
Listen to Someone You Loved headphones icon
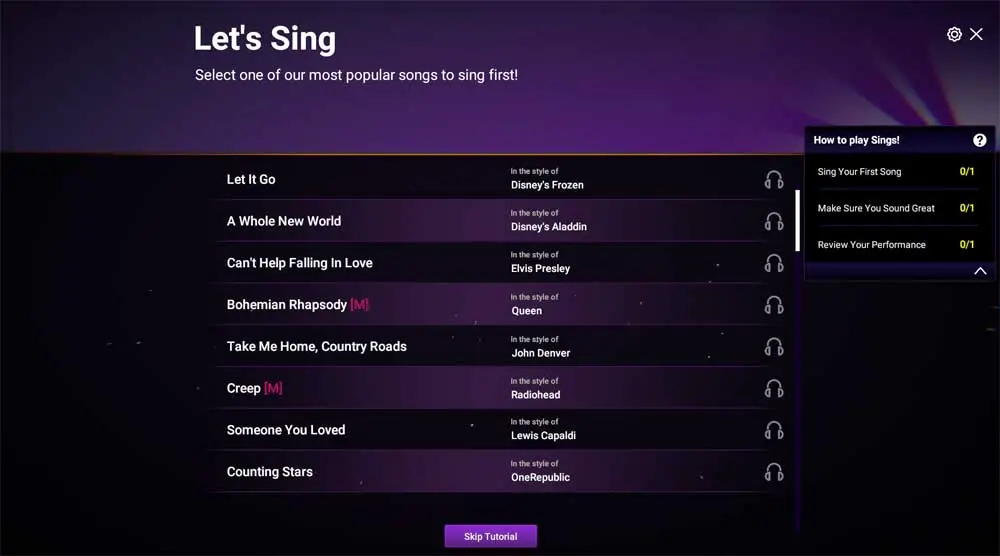(x=773, y=430)
